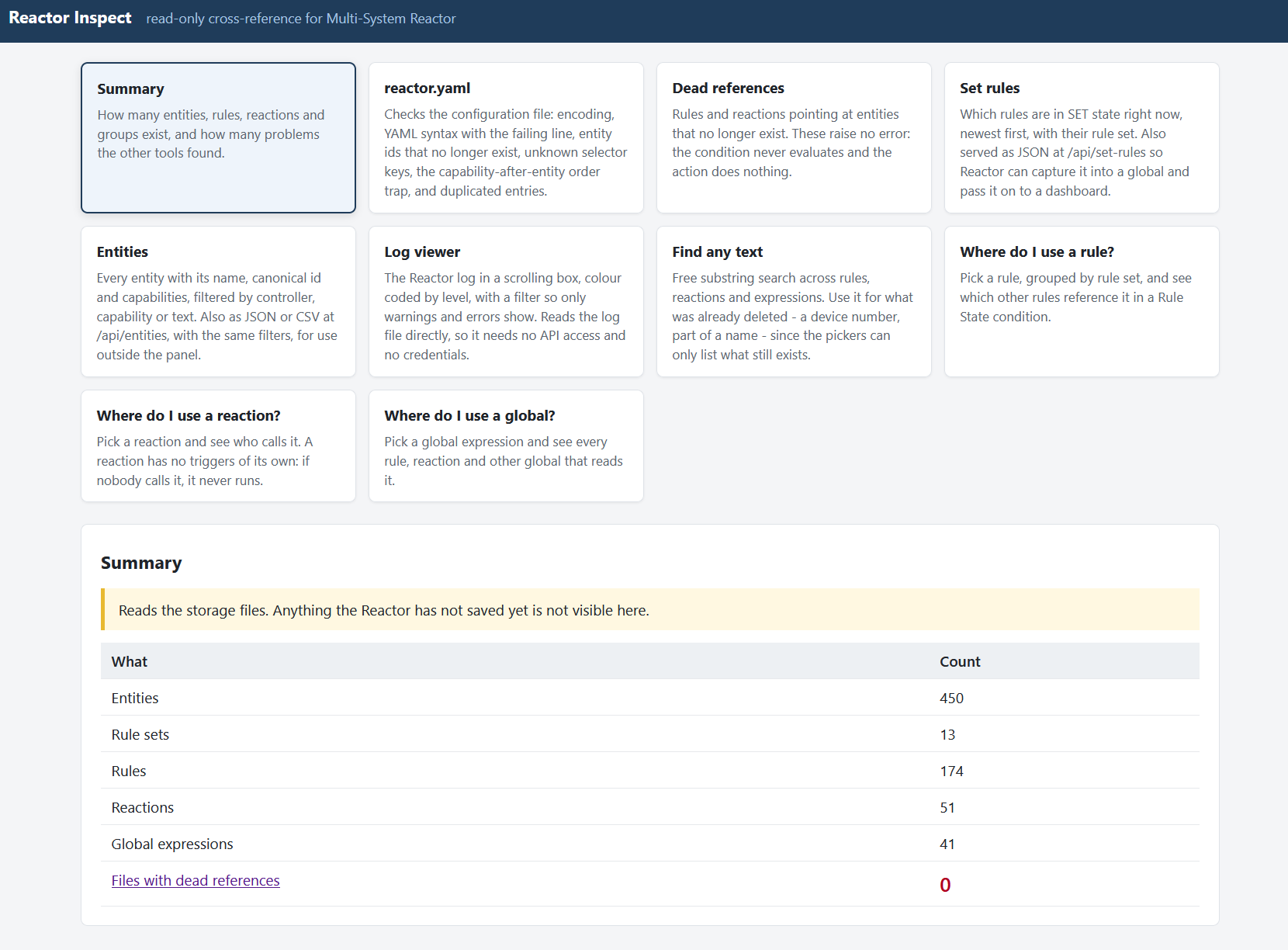Click the Summary section heading

(x=141, y=563)
